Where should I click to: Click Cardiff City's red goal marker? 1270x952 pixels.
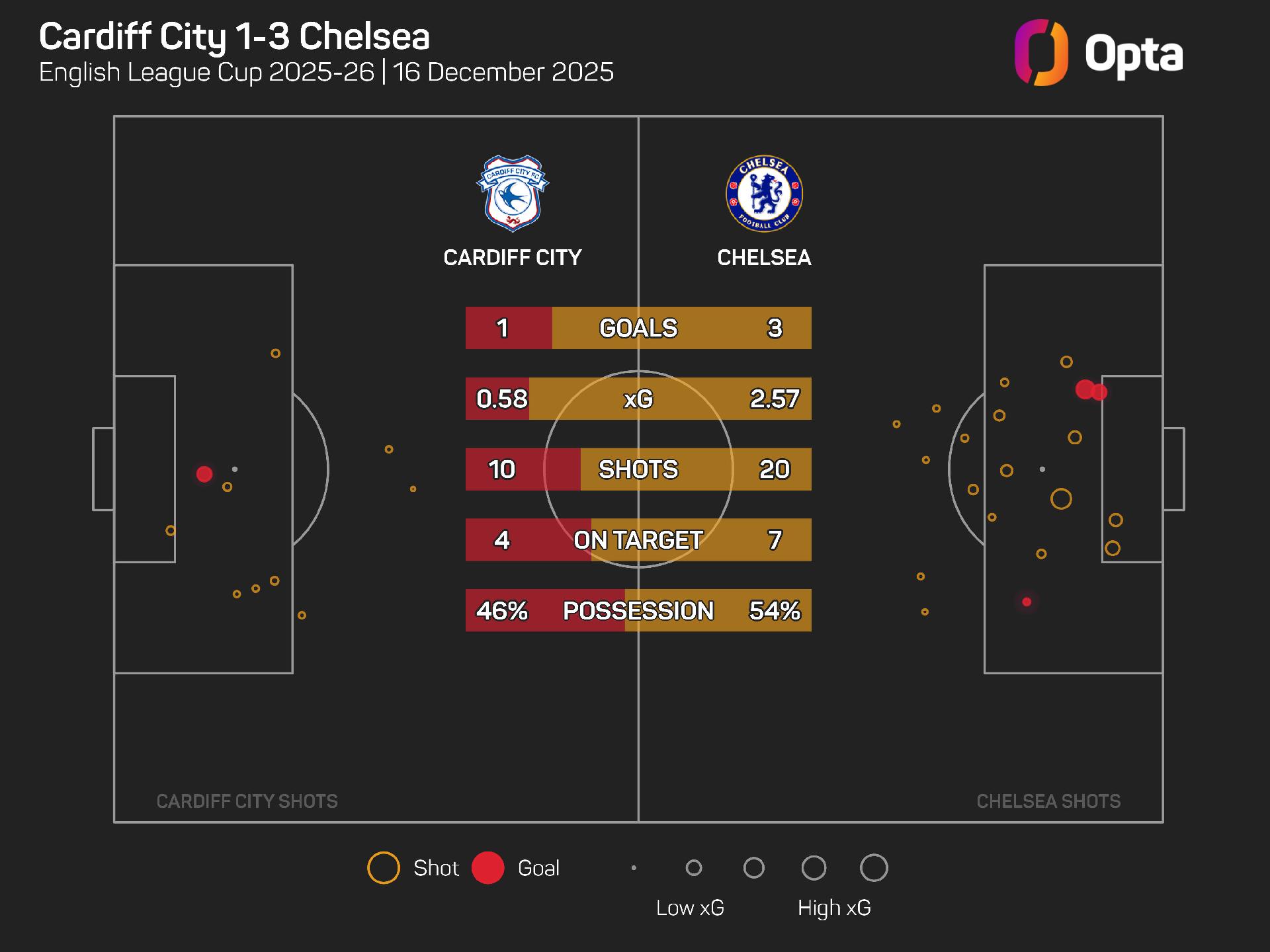click(204, 474)
